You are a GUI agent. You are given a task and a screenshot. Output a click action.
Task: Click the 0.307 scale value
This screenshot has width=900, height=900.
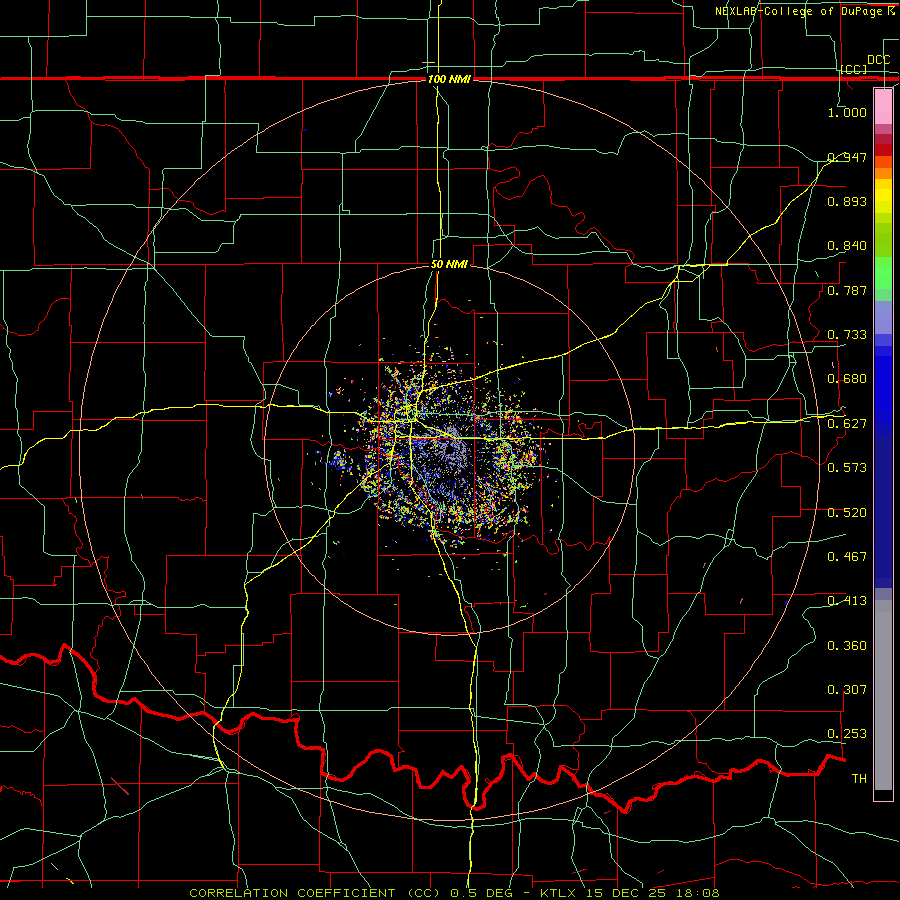point(847,690)
